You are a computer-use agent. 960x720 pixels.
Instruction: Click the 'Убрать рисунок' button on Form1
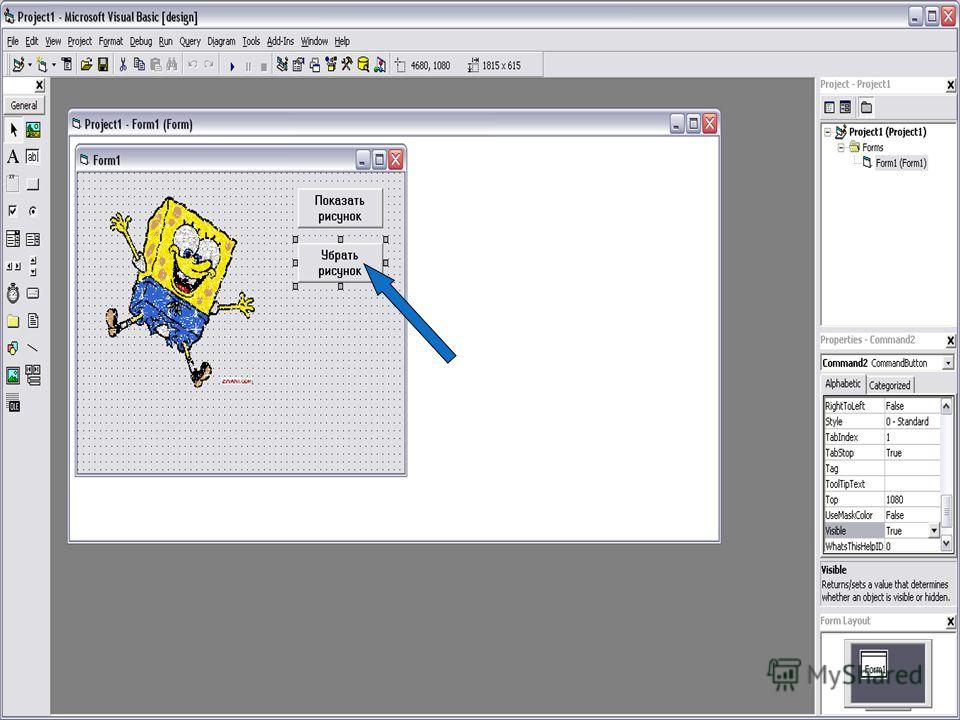(x=340, y=263)
